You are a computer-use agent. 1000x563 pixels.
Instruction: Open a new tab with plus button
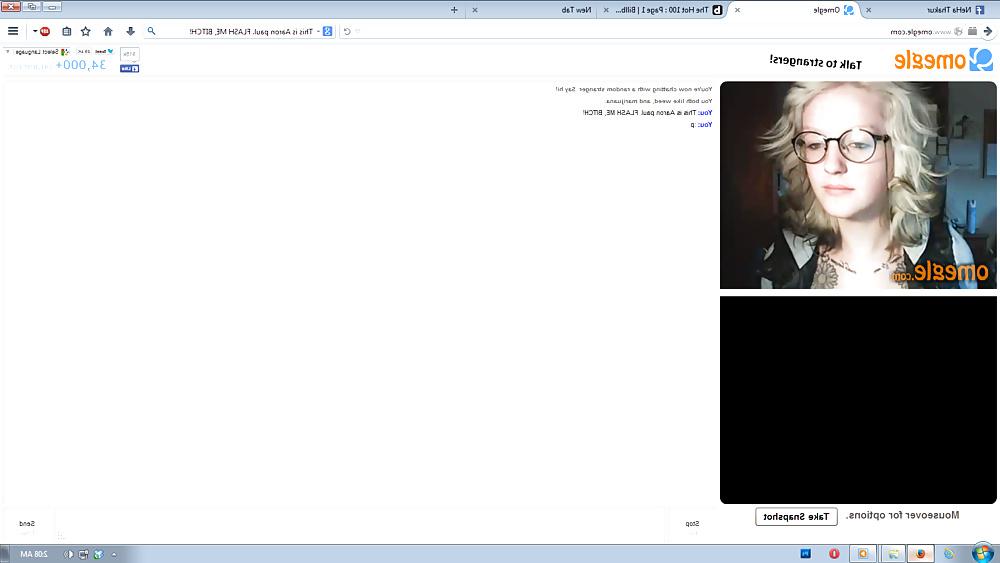[x=454, y=10]
